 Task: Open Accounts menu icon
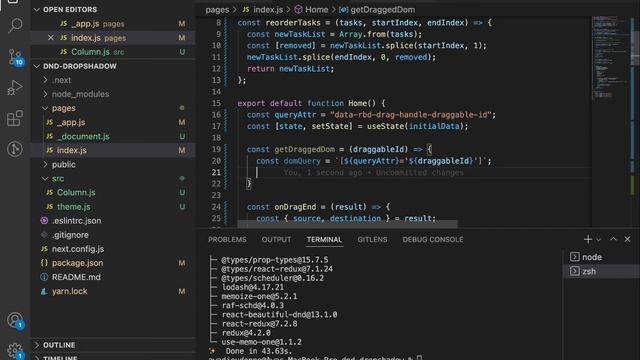click(x=15, y=320)
